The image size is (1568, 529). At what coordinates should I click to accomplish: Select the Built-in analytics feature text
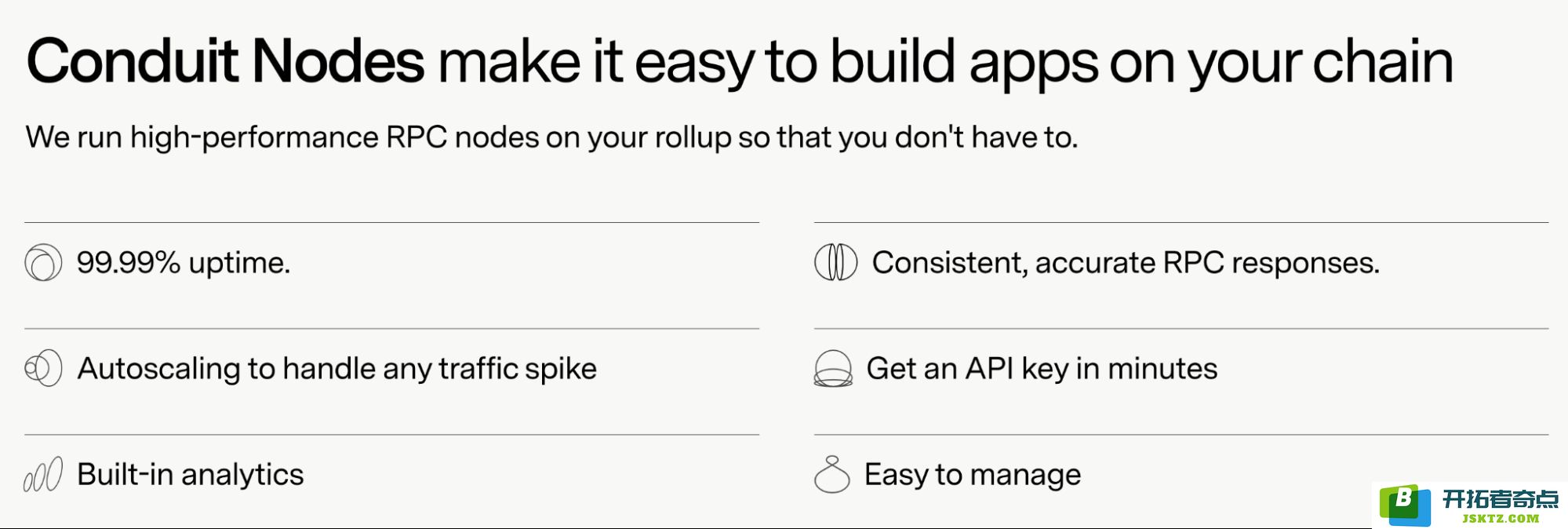coord(191,475)
